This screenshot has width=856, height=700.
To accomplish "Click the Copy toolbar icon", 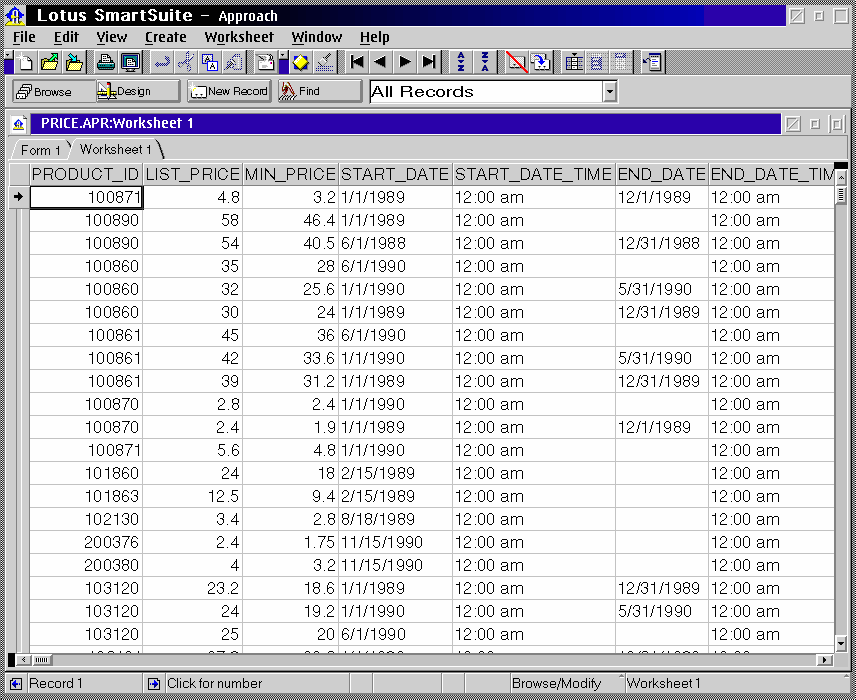I will pos(210,62).
